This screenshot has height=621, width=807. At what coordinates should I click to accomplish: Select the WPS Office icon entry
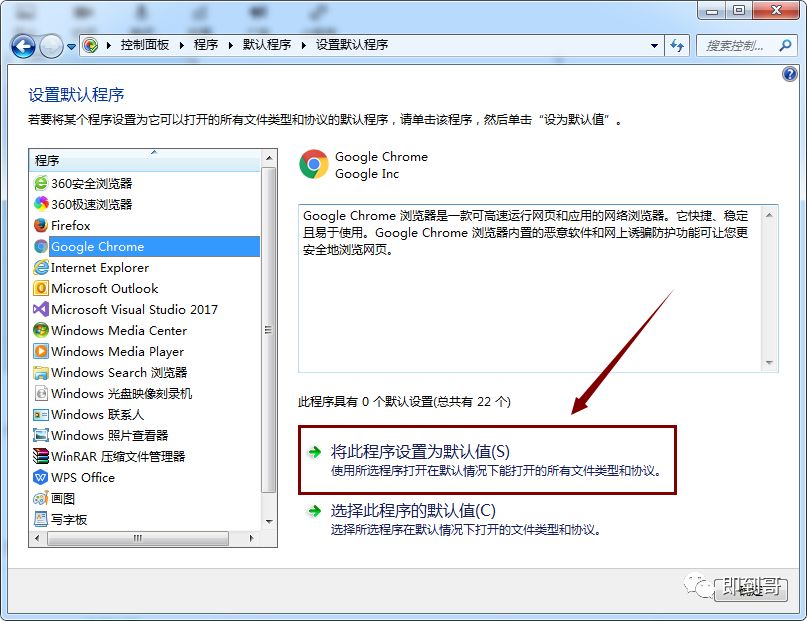[41, 477]
